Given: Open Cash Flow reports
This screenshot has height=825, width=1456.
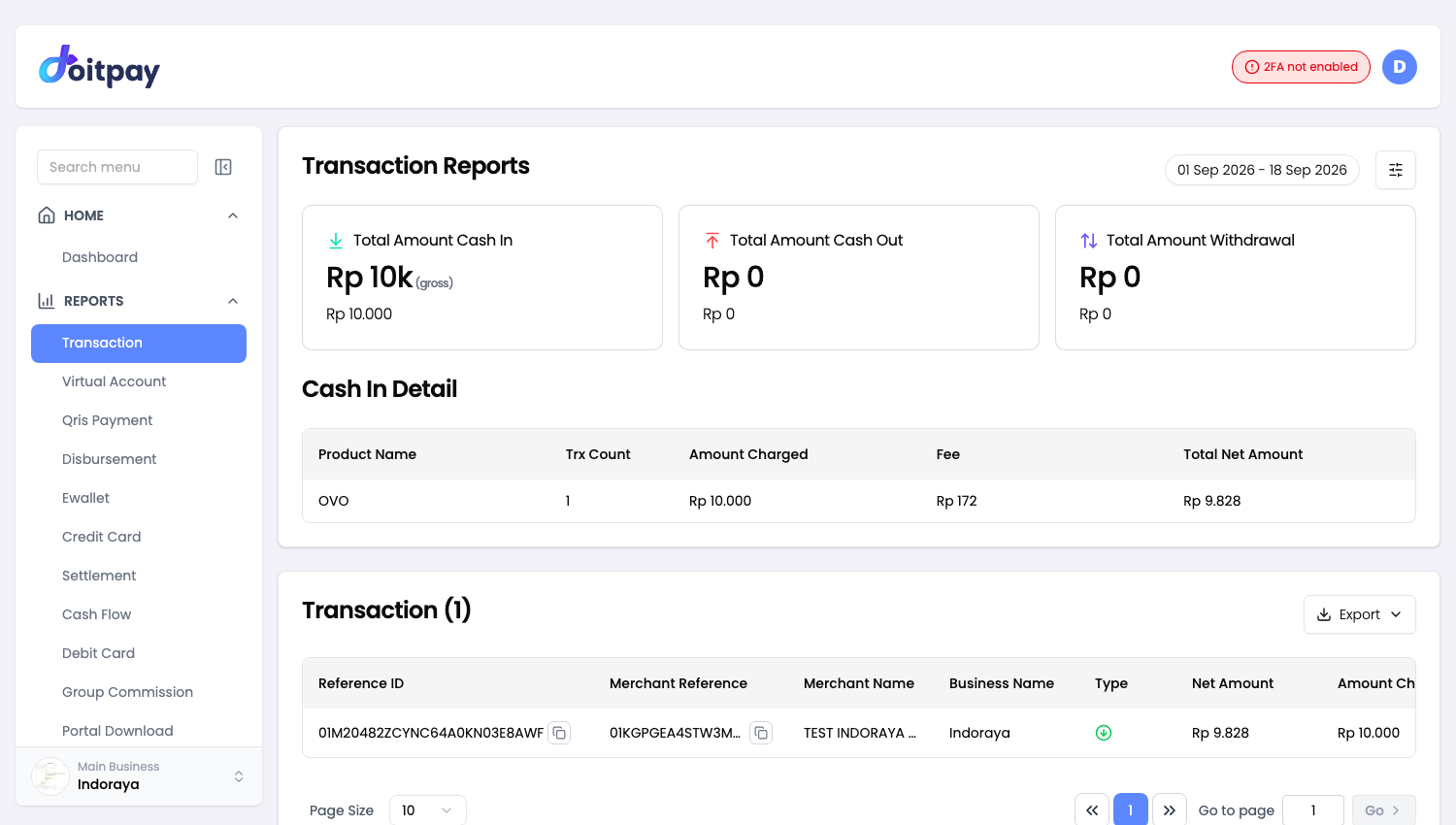Looking at the screenshot, I should click(97, 614).
